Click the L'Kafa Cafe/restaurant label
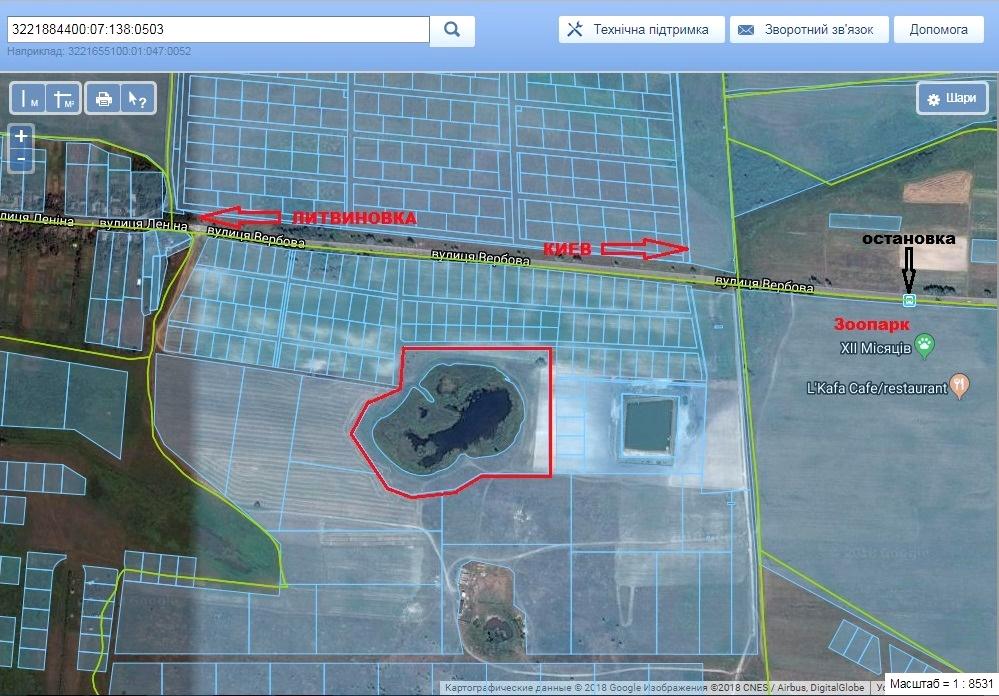The width and height of the screenshot is (999, 696). 876,388
